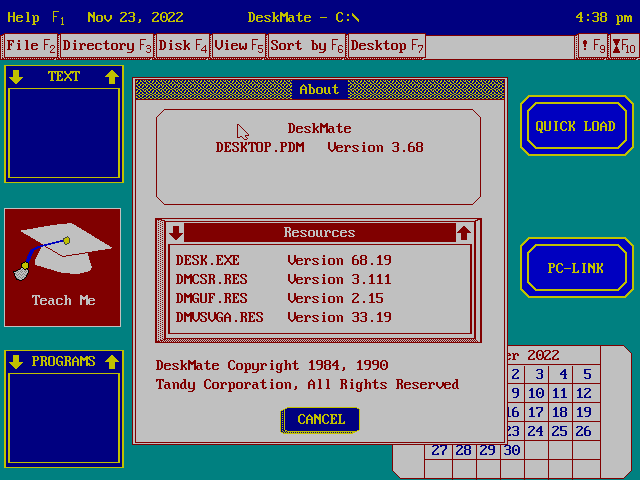Click CANCEL to close About dialog
Image resolution: width=640 pixels, height=480 pixels.
point(320,420)
